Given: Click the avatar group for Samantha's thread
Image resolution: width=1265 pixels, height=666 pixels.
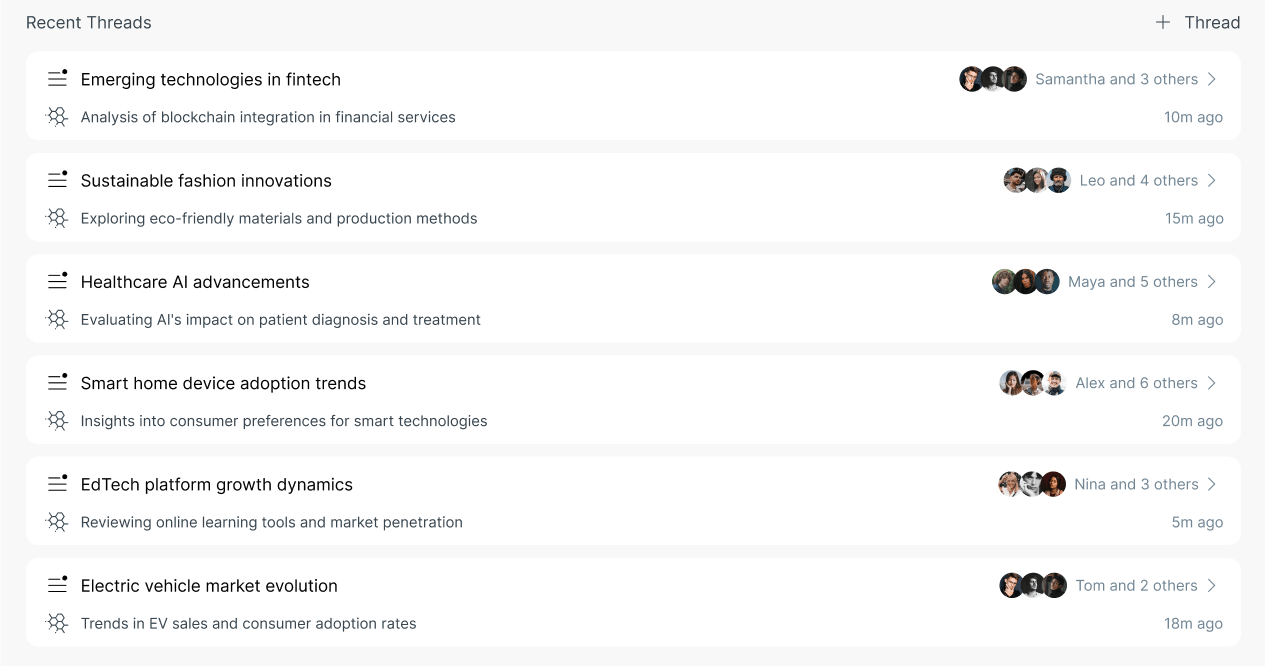Looking at the screenshot, I should (x=993, y=79).
